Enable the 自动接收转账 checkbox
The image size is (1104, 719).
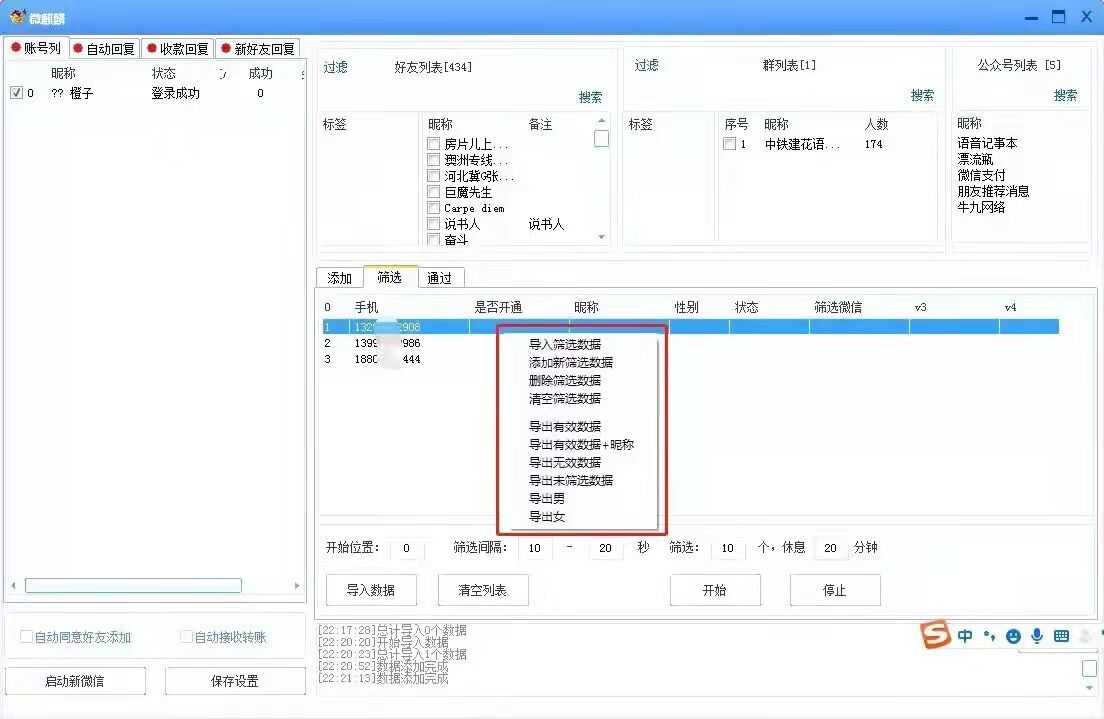[185, 637]
